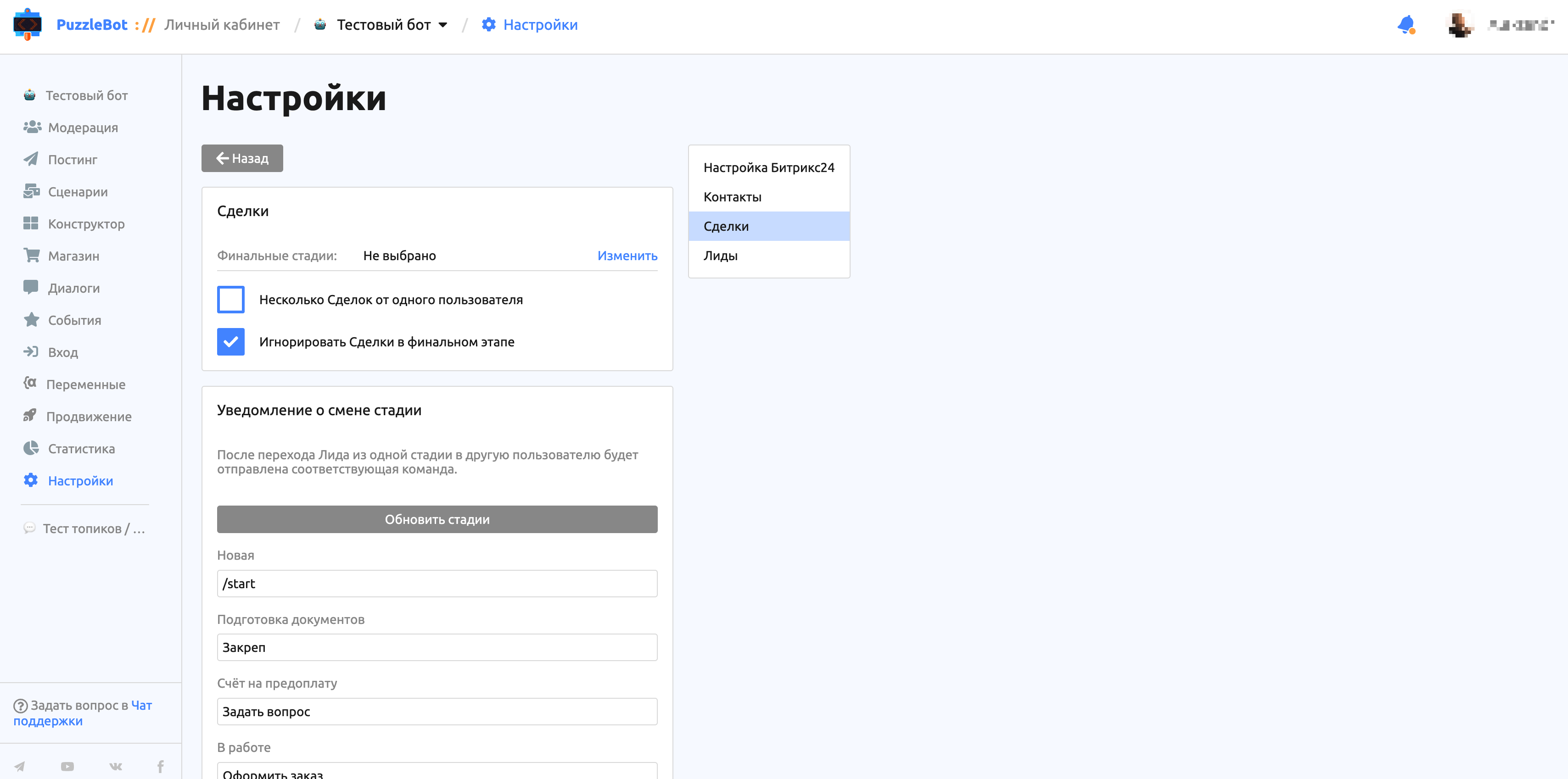1568x779 pixels.
Task: Uncheck ignore deals in final stage
Action: tap(231, 342)
